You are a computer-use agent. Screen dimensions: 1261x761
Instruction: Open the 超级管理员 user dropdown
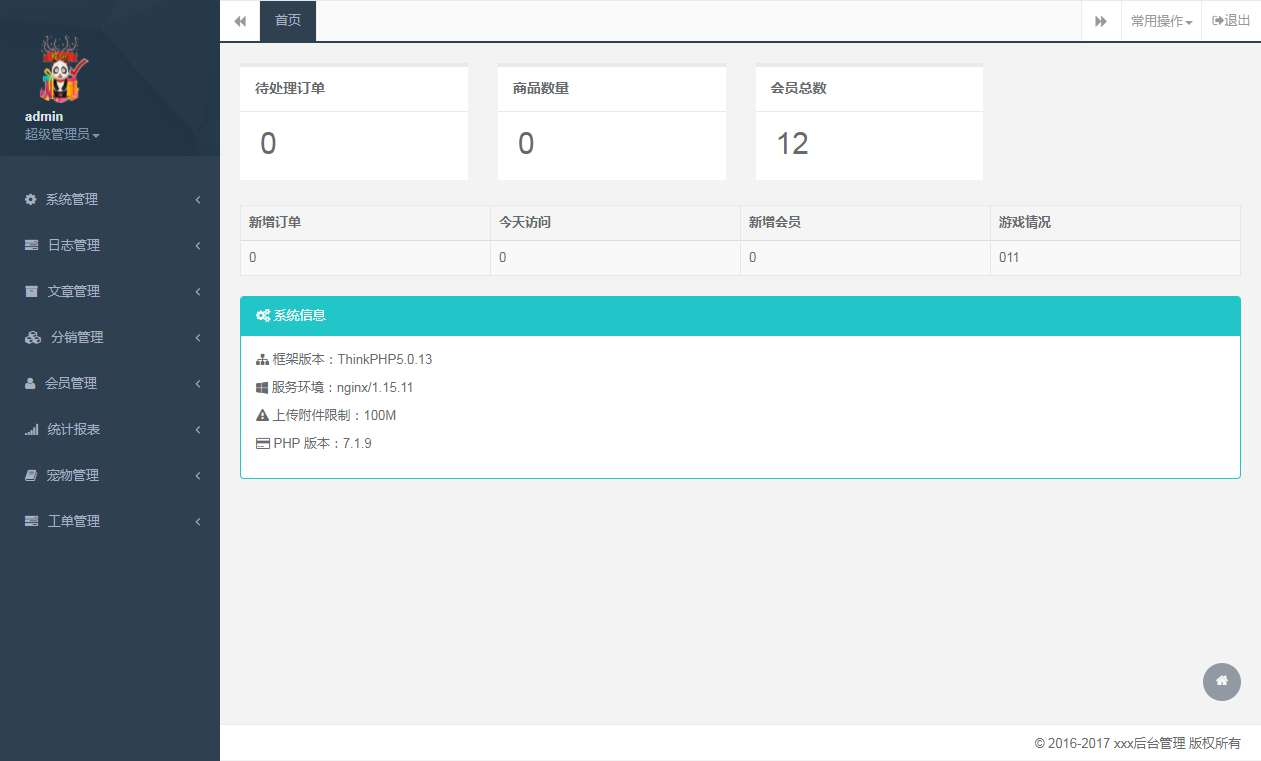(62, 134)
